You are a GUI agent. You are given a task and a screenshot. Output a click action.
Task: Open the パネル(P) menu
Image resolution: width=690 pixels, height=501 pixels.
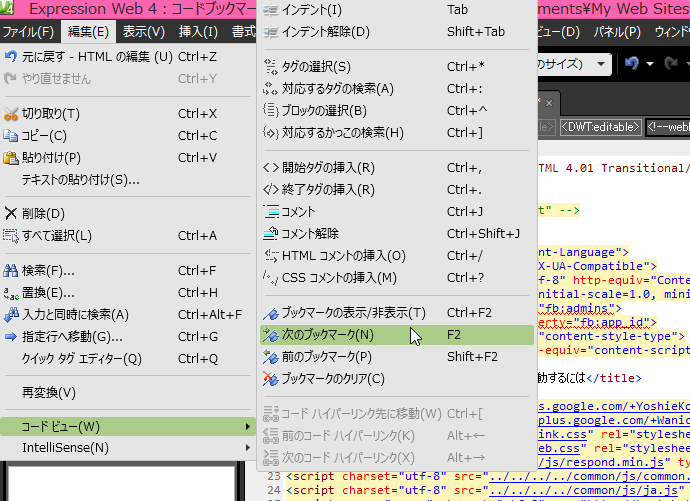617,32
